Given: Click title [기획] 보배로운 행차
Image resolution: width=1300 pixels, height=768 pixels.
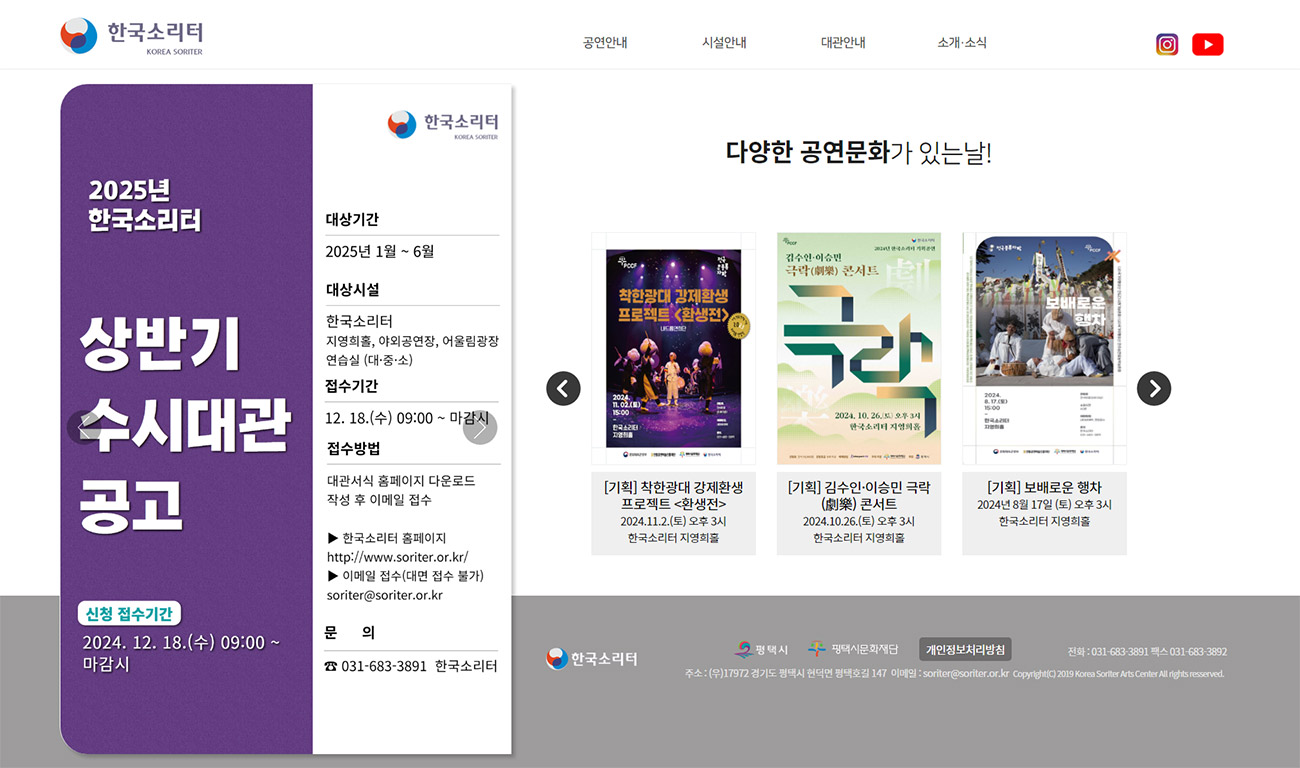Looking at the screenshot, I should tap(1044, 487).
